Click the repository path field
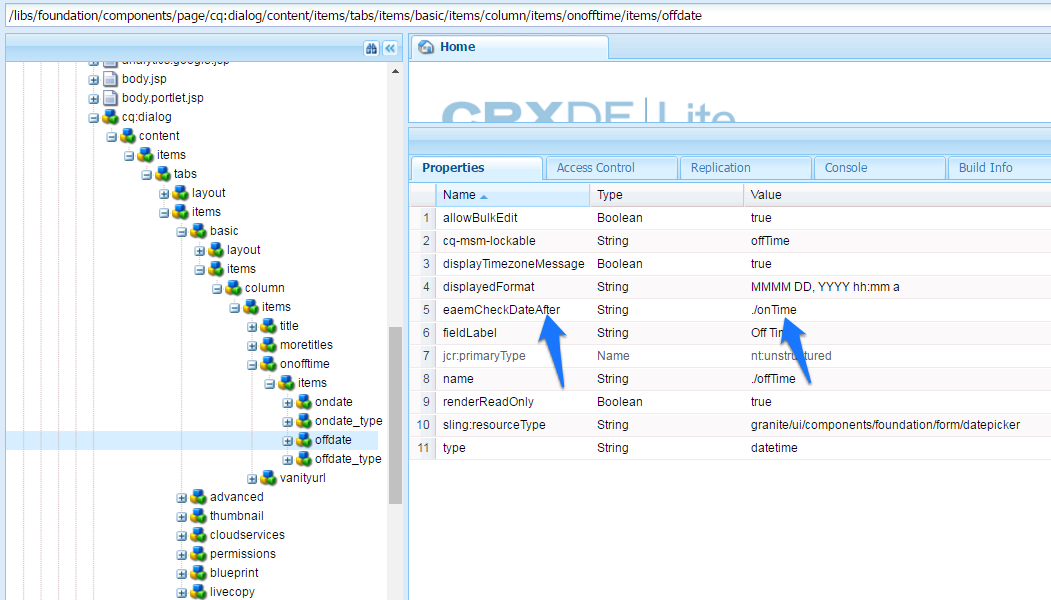Screen dimensions: 1051x600 [x=528, y=15]
